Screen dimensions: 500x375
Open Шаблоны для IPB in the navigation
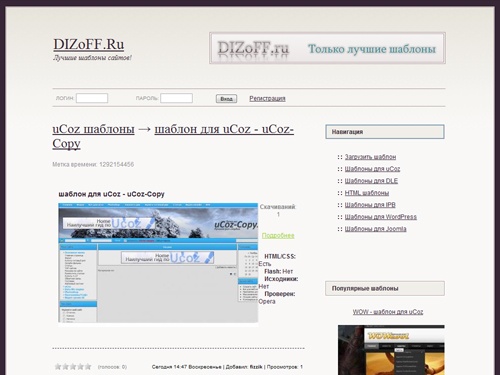(370, 205)
